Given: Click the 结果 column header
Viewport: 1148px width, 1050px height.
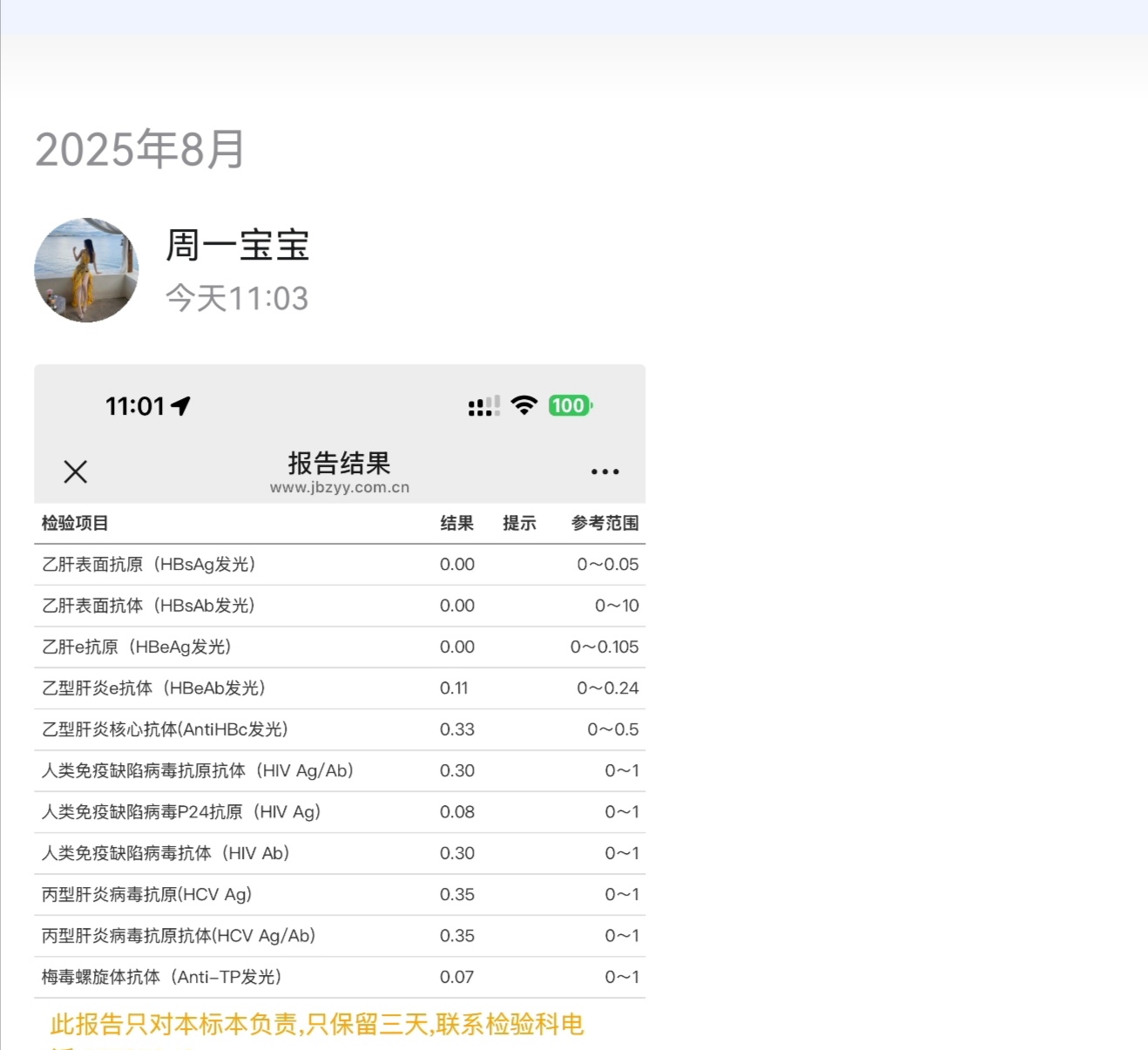Looking at the screenshot, I should pos(456,523).
